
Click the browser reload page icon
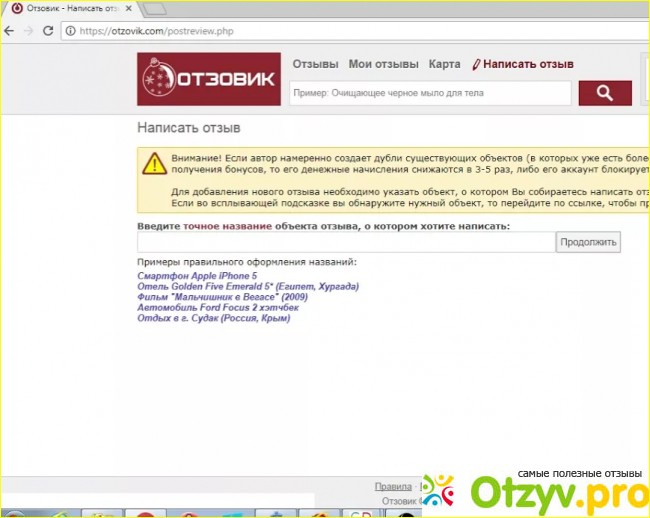[49, 31]
